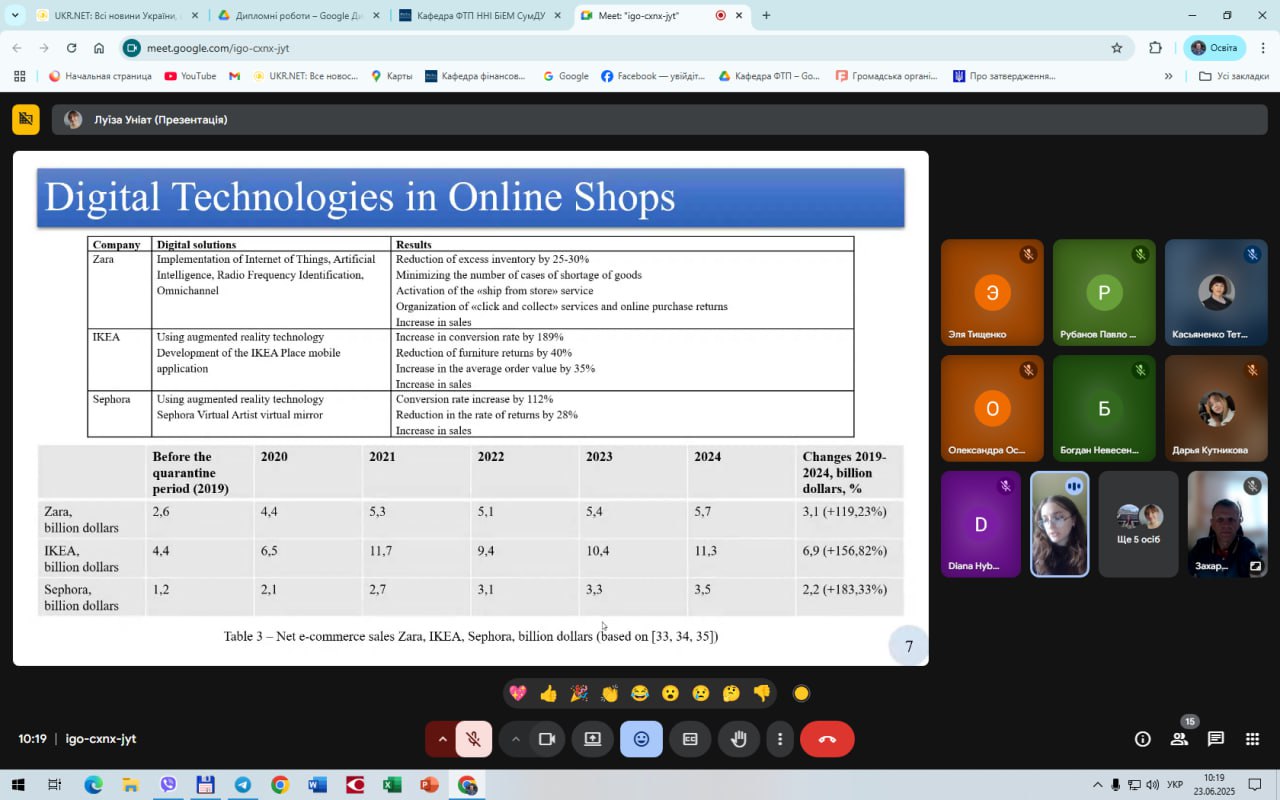
Task: Open more options three-dot menu
Action: point(780,739)
